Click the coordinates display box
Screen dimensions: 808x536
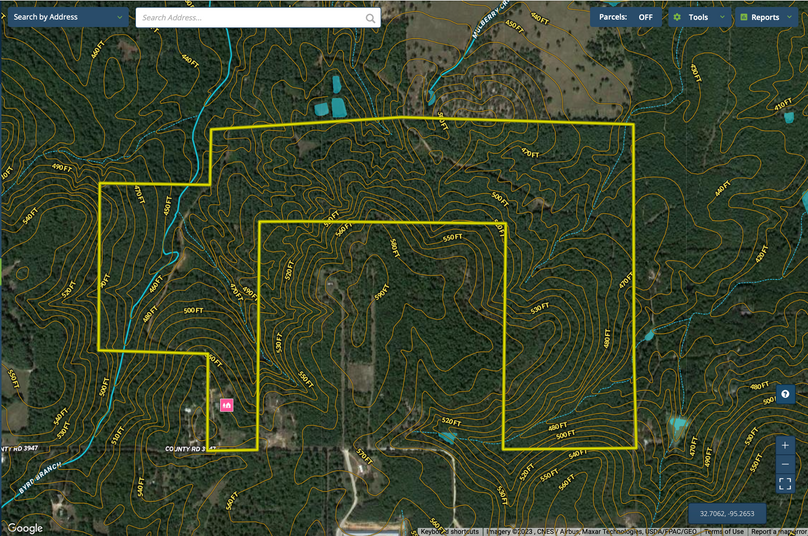tap(726, 513)
